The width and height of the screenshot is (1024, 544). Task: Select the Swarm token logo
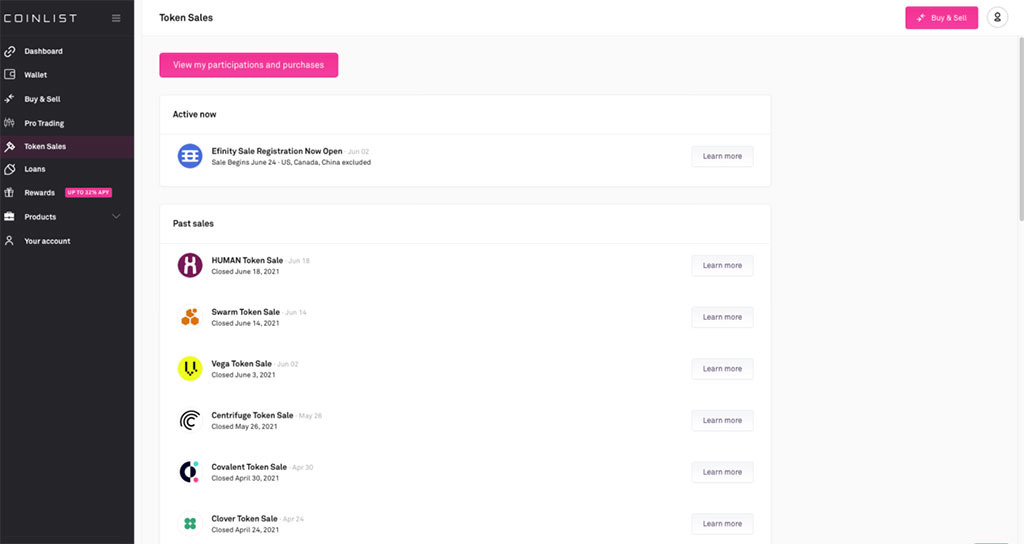coord(190,317)
